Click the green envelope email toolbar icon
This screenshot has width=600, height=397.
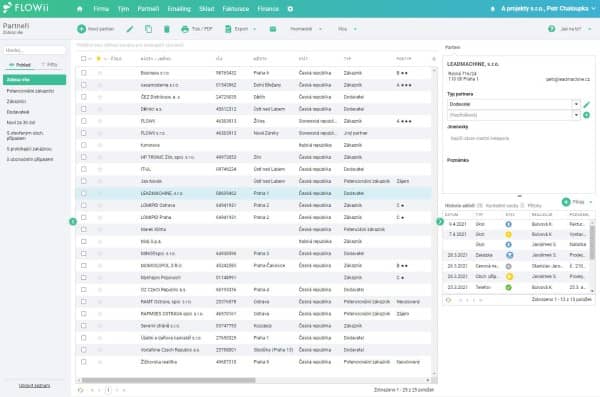pos(273,29)
